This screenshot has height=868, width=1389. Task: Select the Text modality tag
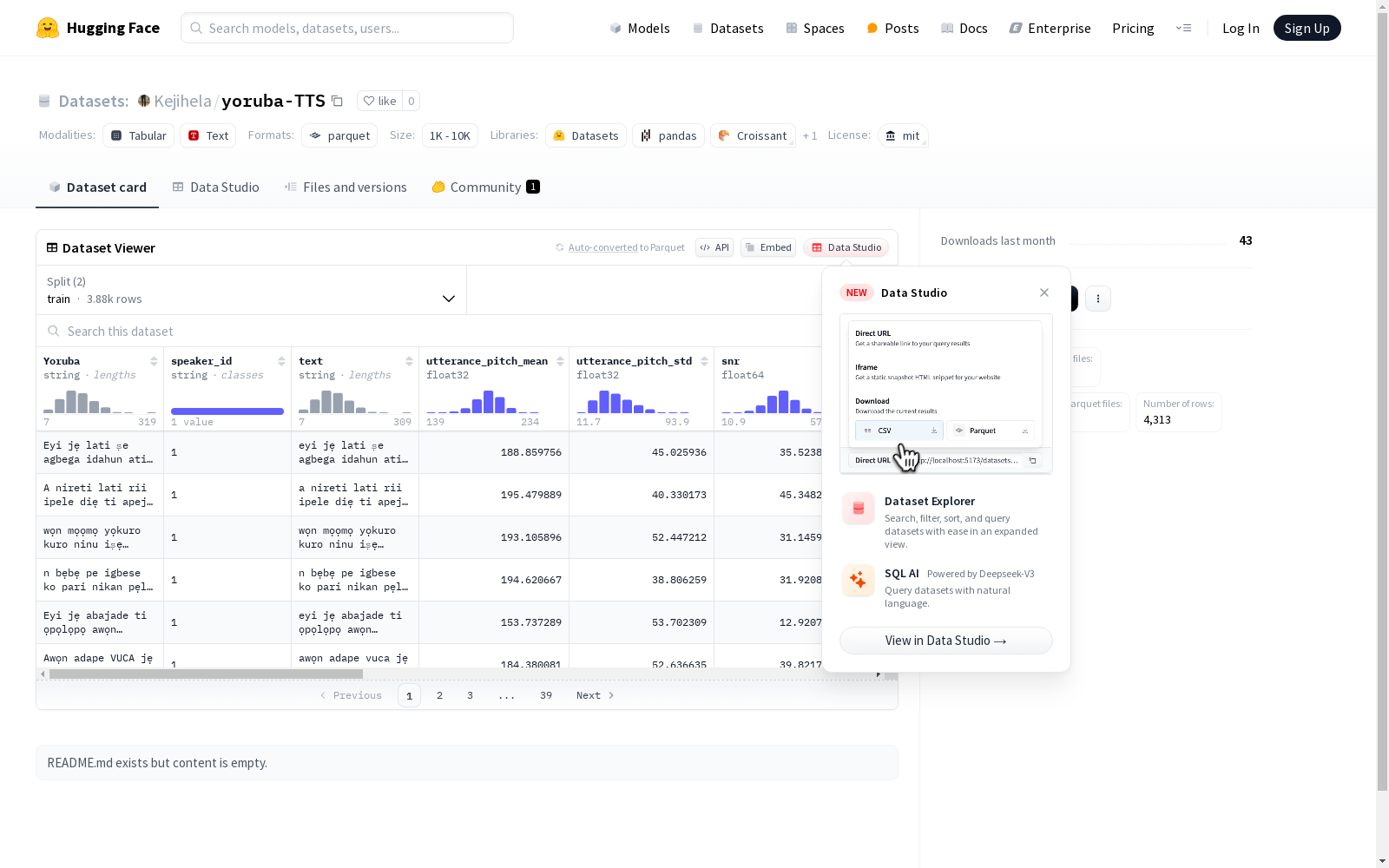[208, 135]
